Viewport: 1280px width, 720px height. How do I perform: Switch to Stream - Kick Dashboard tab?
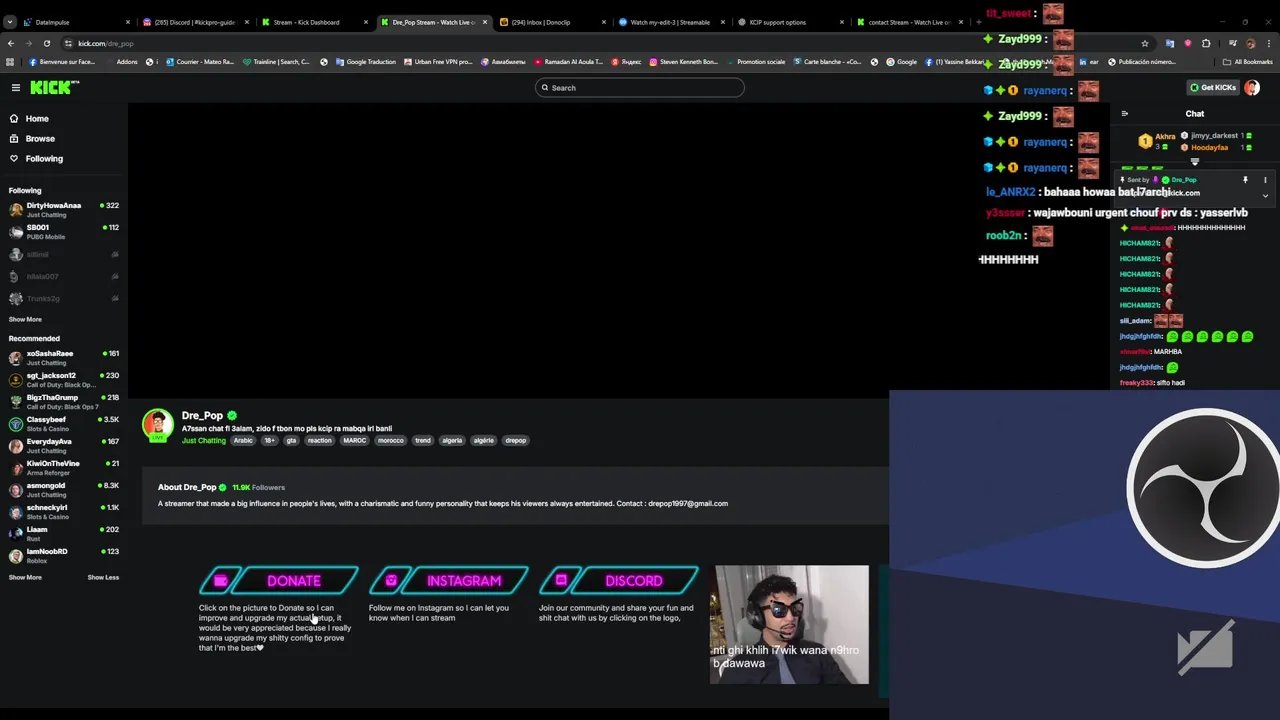[x=313, y=22]
